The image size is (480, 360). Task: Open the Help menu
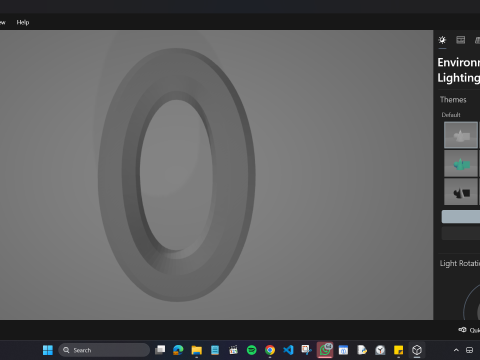point(23,22)
